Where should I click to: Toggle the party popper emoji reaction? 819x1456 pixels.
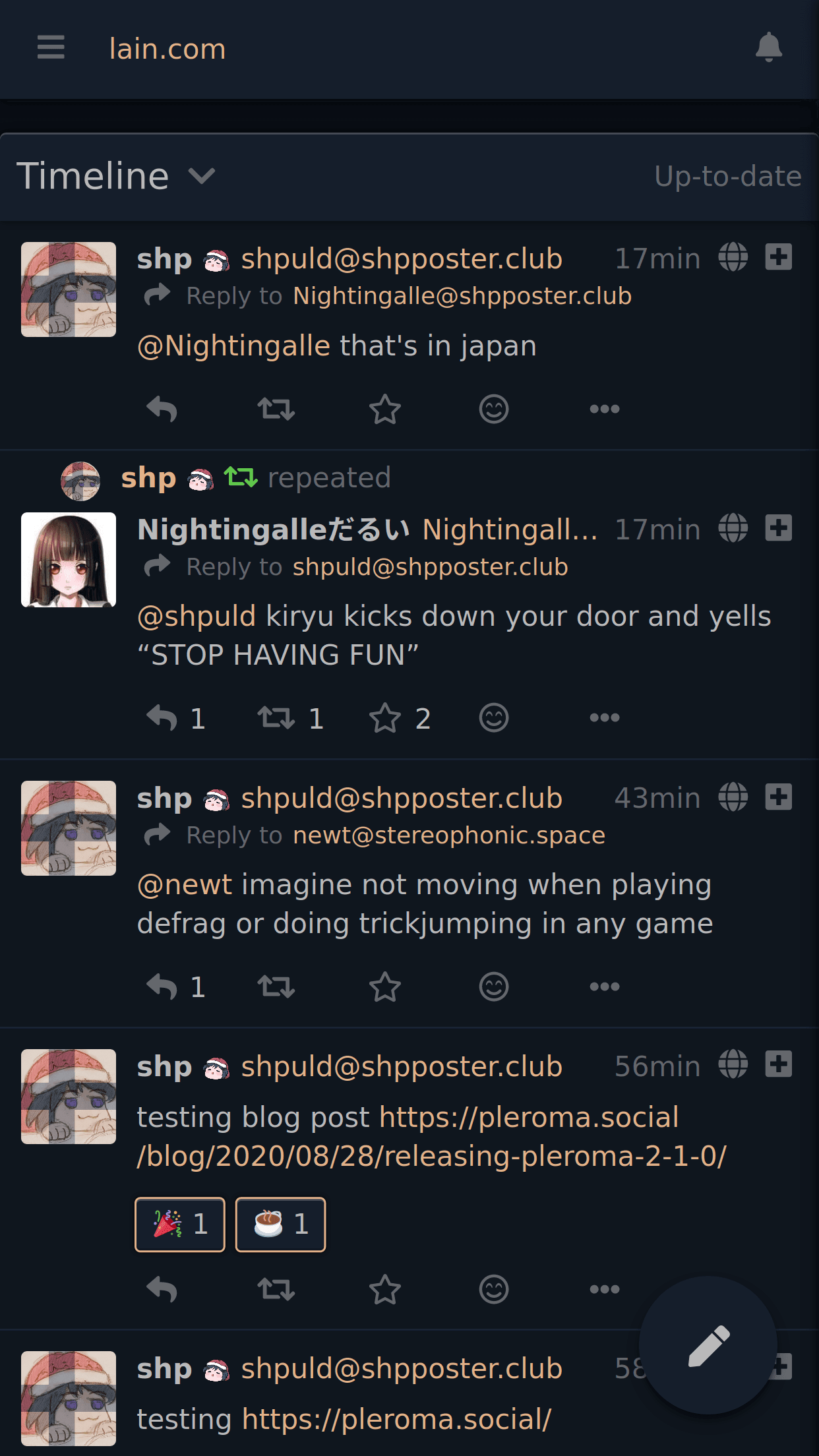(180, 1225)
